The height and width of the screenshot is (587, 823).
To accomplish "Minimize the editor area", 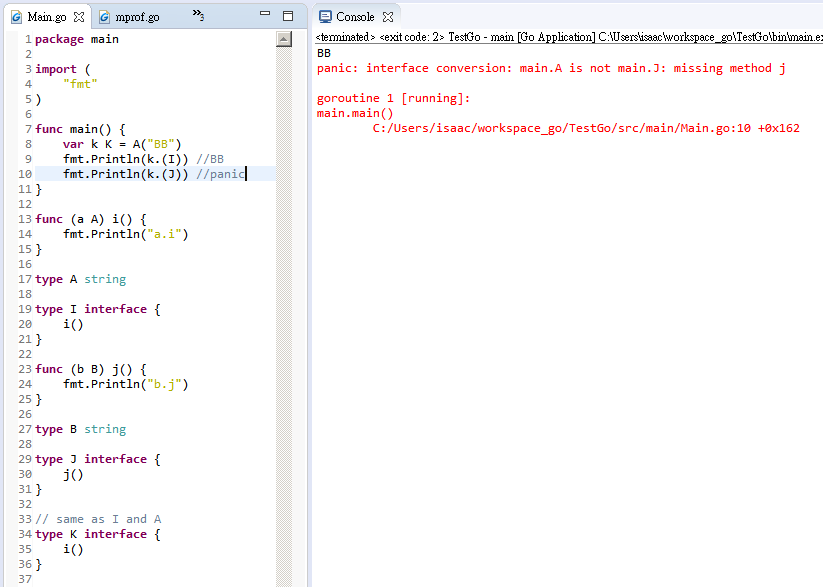I will tap(264, 16).
